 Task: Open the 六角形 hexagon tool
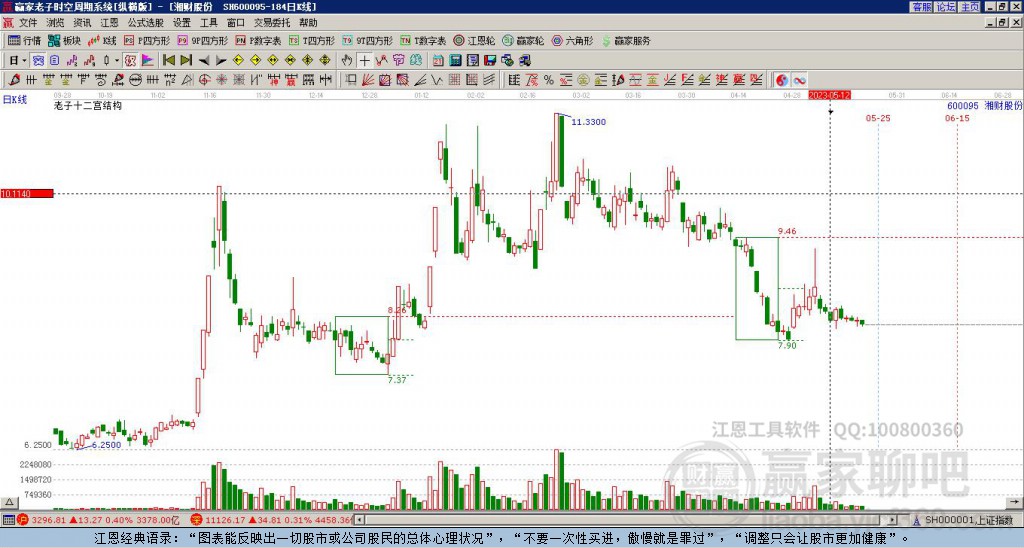573,40
